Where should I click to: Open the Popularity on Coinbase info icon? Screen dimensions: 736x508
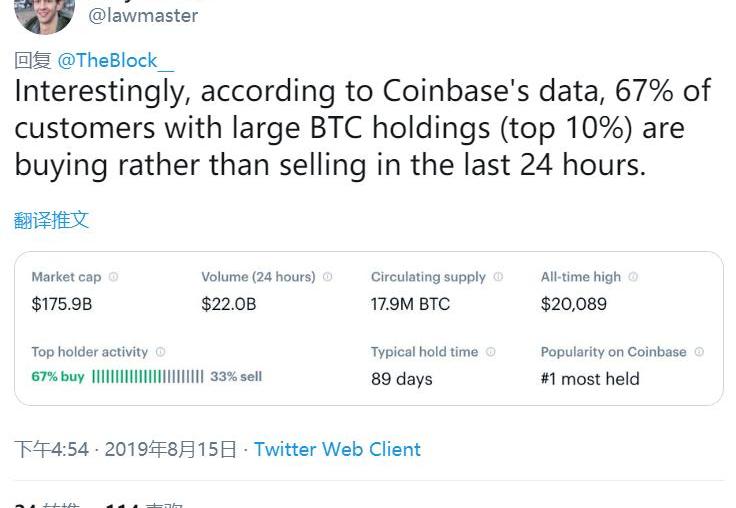click(699, 352)
